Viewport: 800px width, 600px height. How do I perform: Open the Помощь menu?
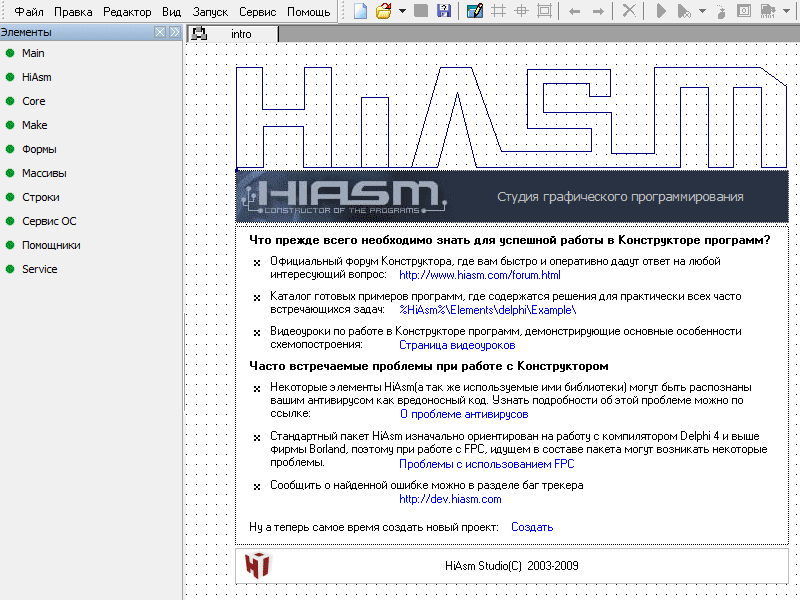pos(308,12)
